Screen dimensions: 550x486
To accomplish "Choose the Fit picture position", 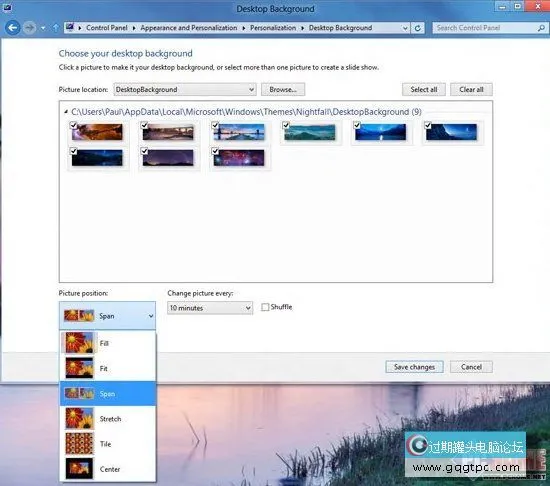I will point(108,368).
